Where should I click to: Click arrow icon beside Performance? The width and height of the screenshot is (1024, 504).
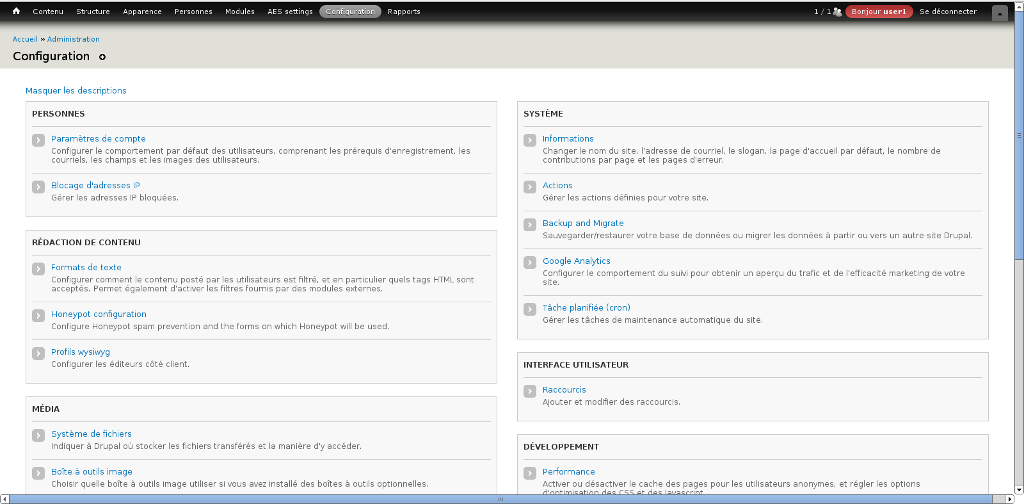coord(530,473)
